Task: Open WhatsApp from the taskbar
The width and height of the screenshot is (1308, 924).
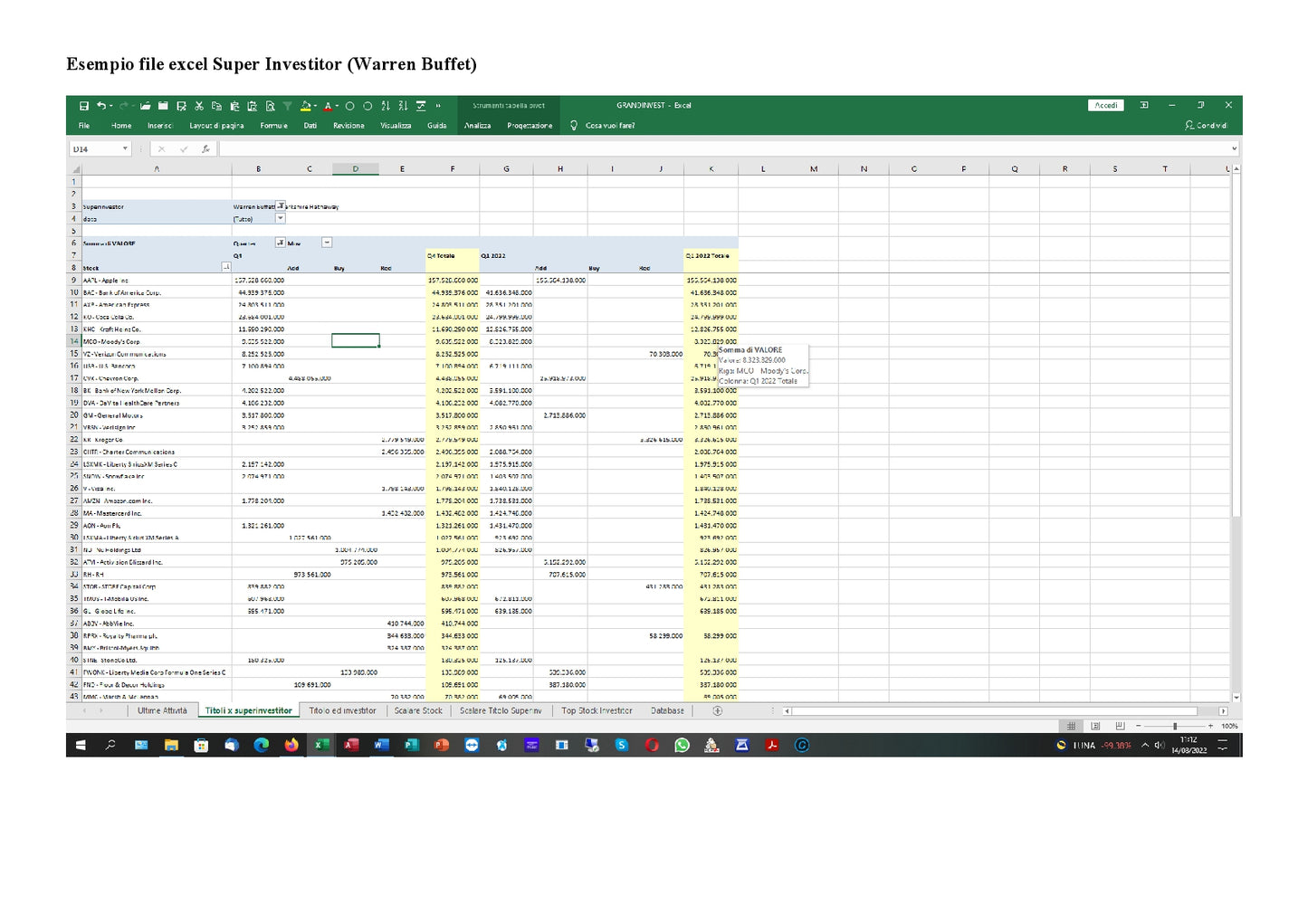Action: [x=682, y=745]
